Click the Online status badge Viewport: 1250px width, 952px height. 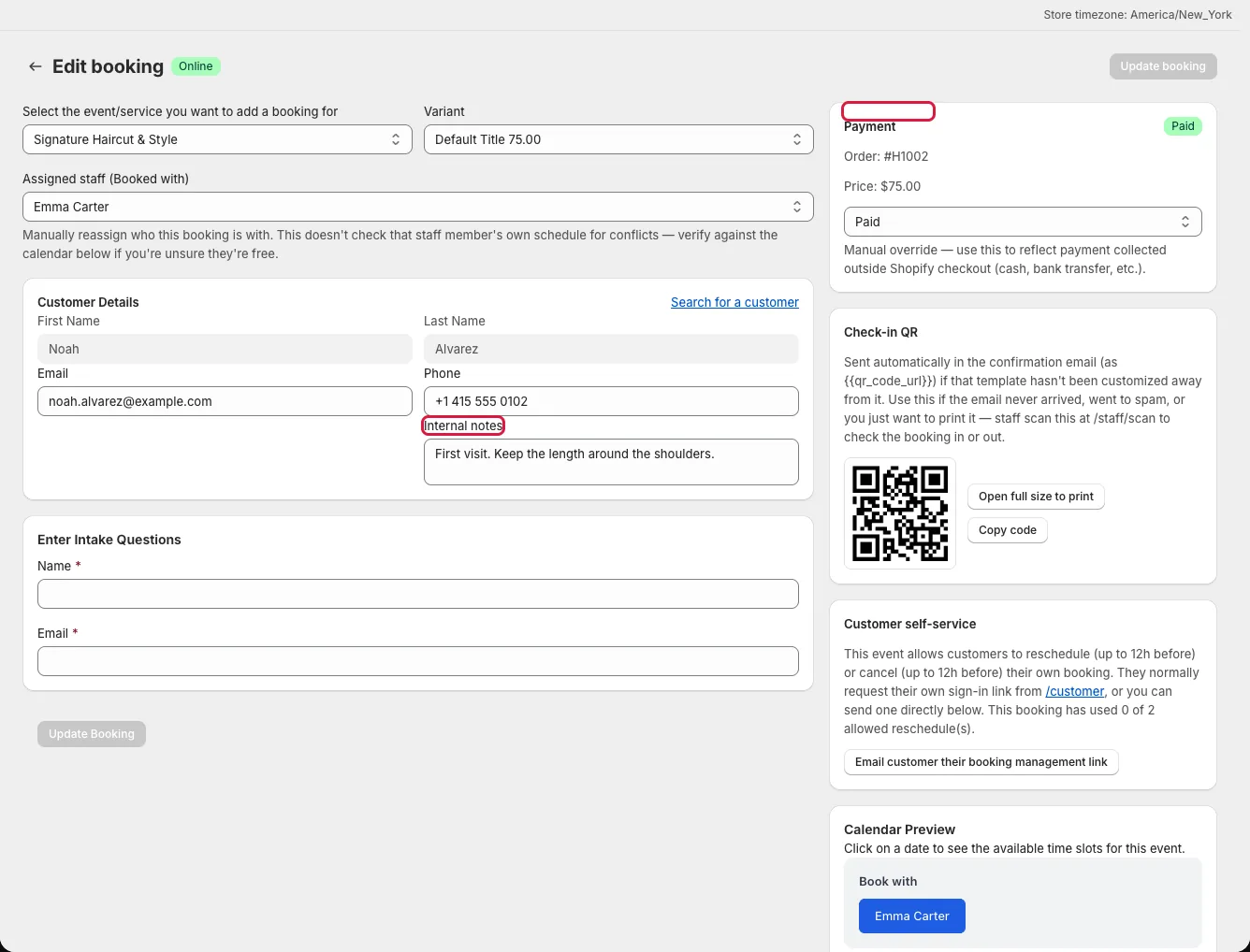click(x=196, y=66)
